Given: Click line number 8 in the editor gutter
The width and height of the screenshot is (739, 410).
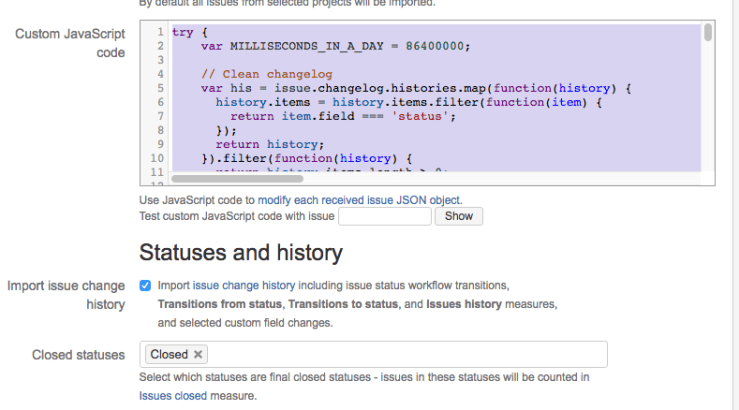Looking at the screenshot, I should 159,130.
